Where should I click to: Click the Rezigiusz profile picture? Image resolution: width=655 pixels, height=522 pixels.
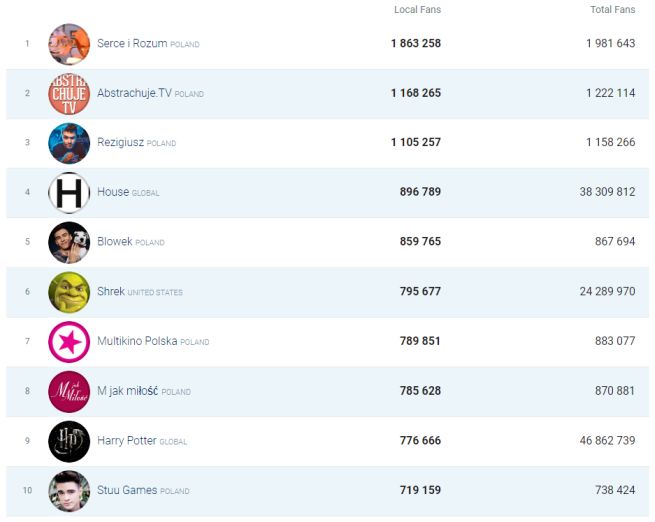click(x=69, y=143)
